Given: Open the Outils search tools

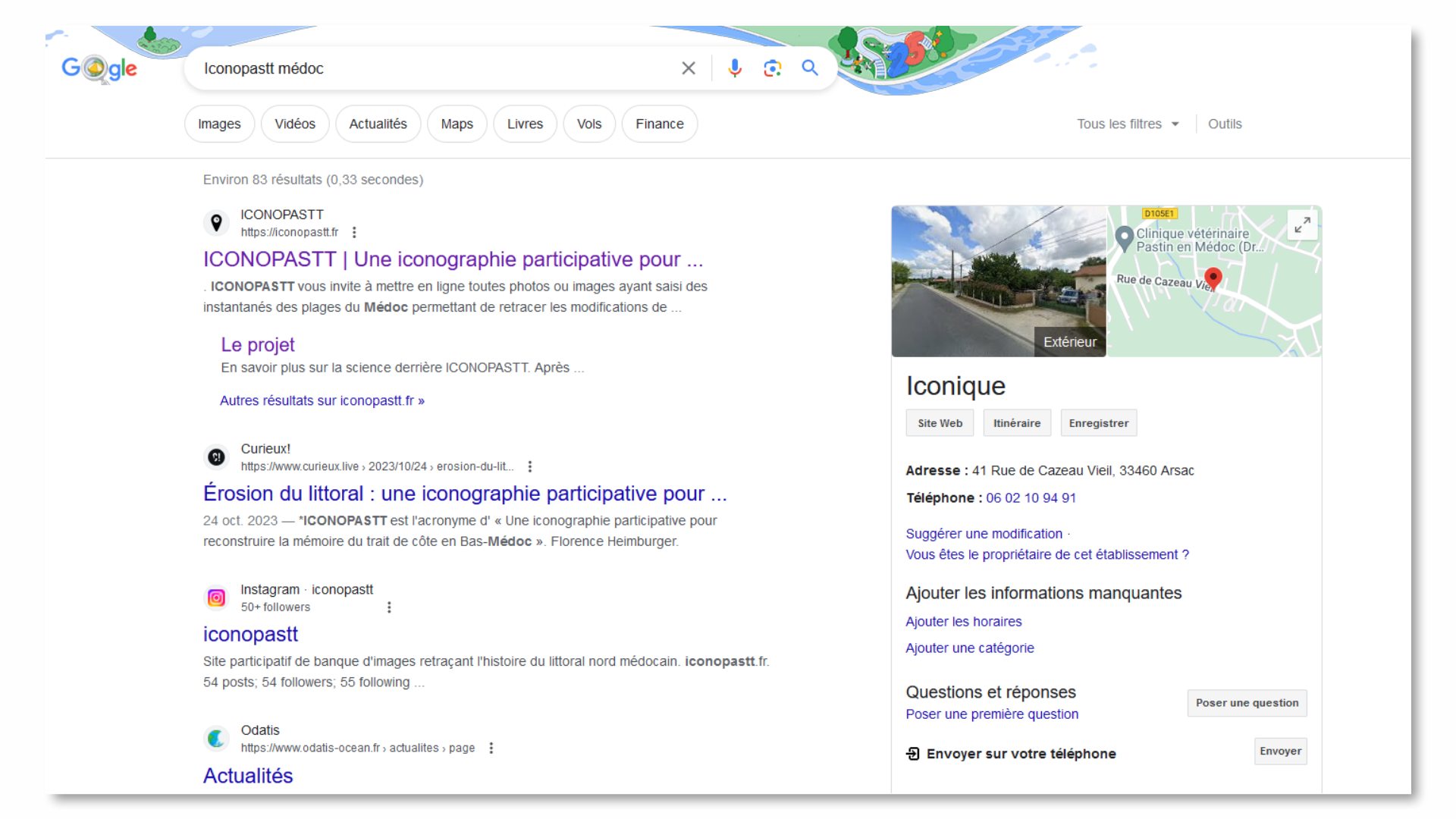Looking at the screenshot, I should (1225, 124).
